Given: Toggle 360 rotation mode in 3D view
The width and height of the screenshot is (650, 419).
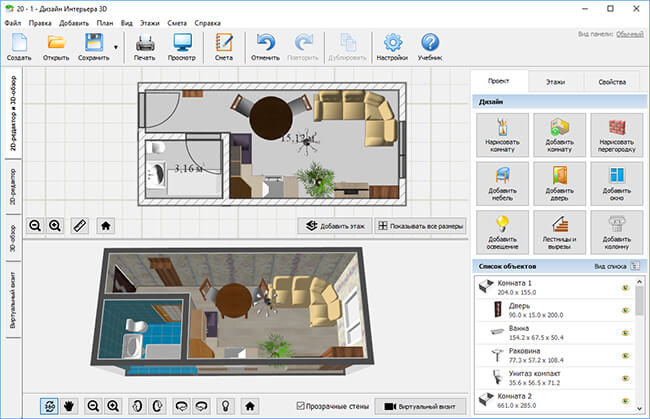Looking at the screenshot, I should pos(49,406).
